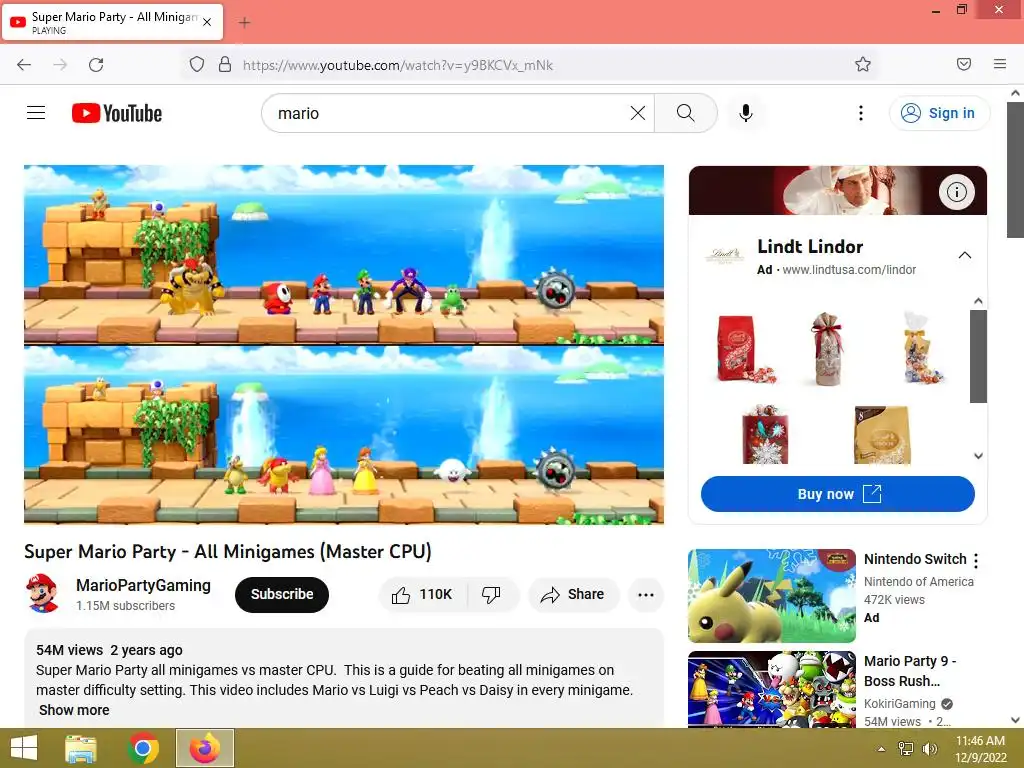Collapse the Lindt Lindor ad panel

[x=965, y=255]
